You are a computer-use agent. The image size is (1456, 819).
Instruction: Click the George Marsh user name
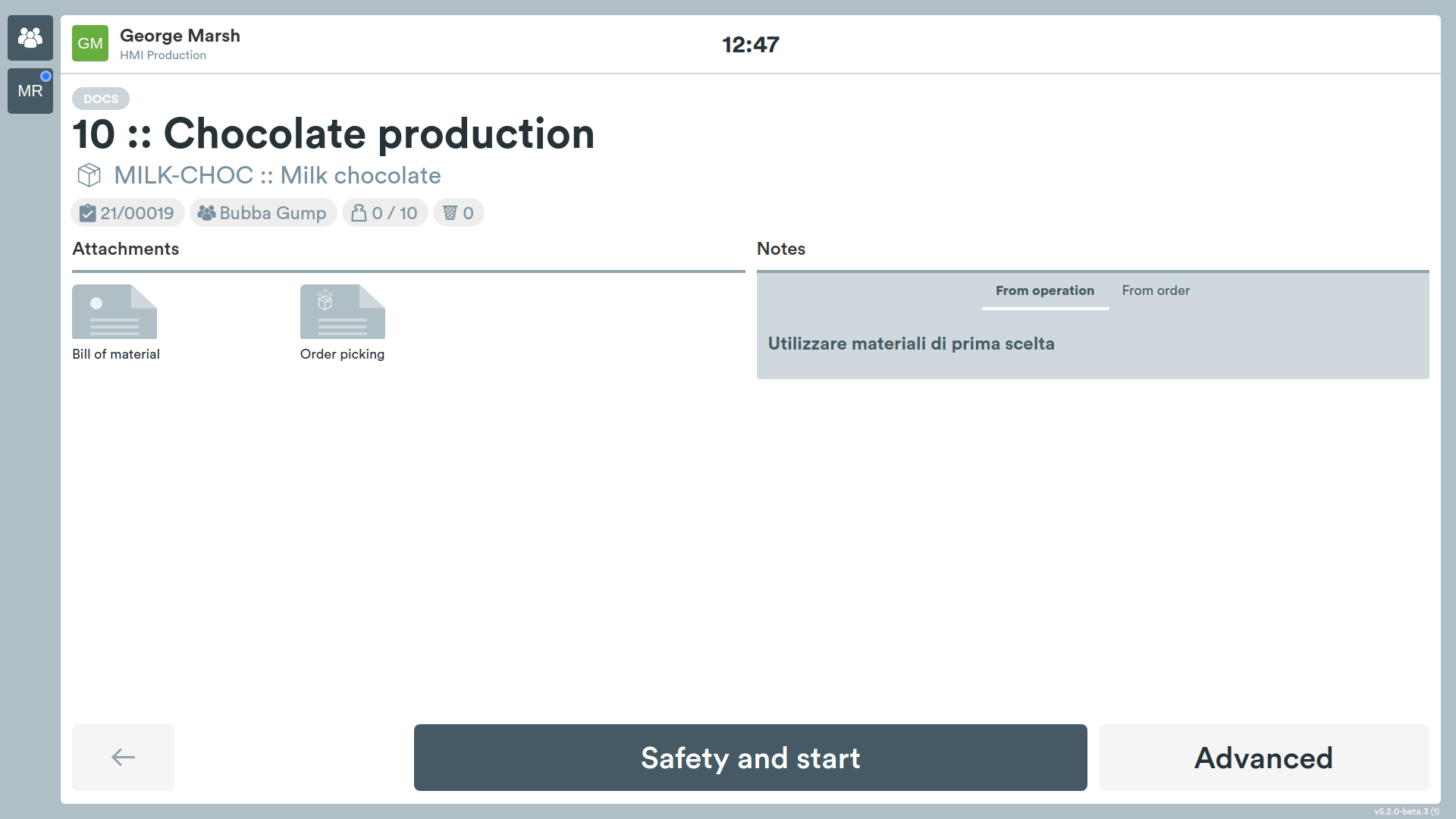tap(180, 36)
